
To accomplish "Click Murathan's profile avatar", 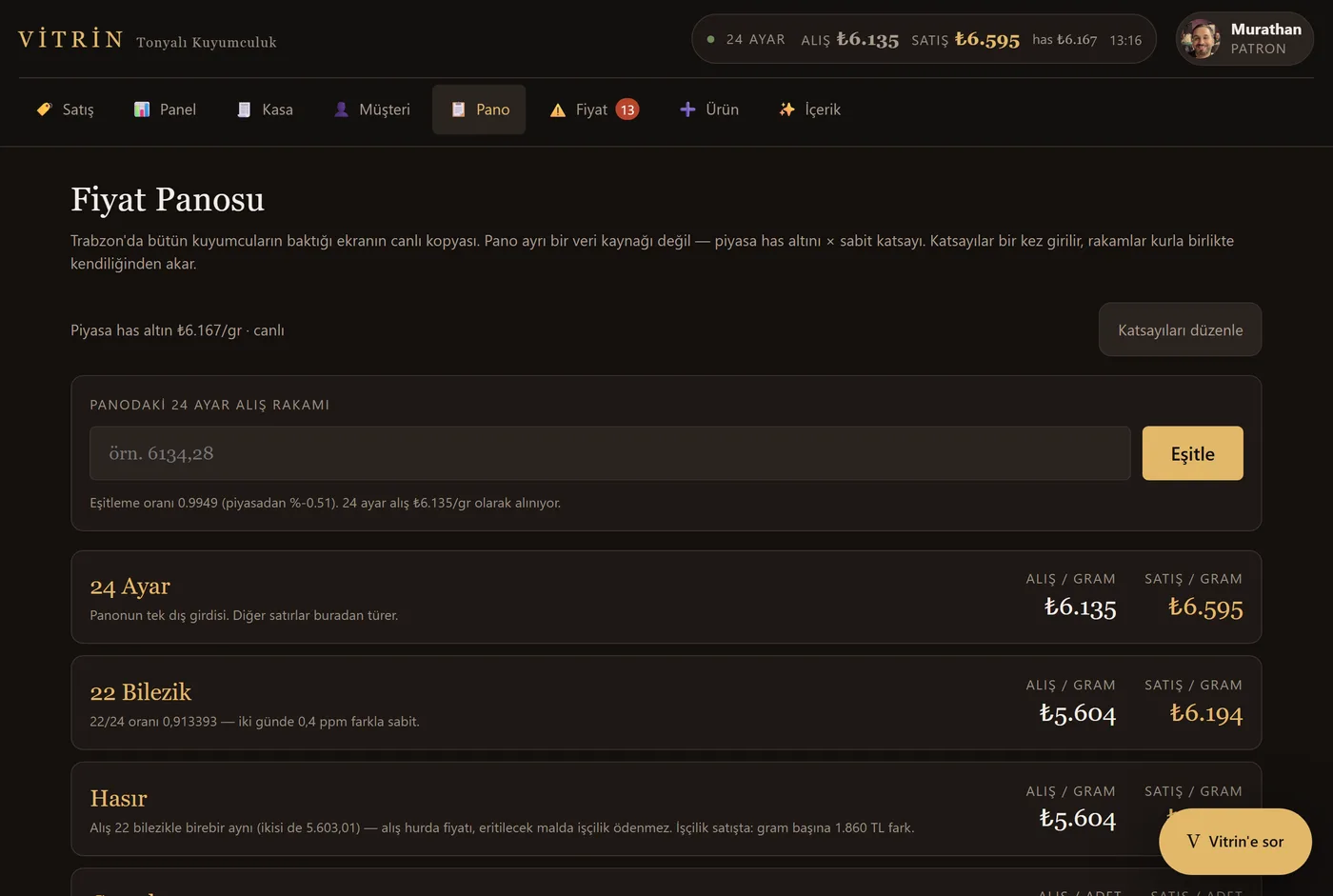I will pyautogui.click(x=1200, y=39).
